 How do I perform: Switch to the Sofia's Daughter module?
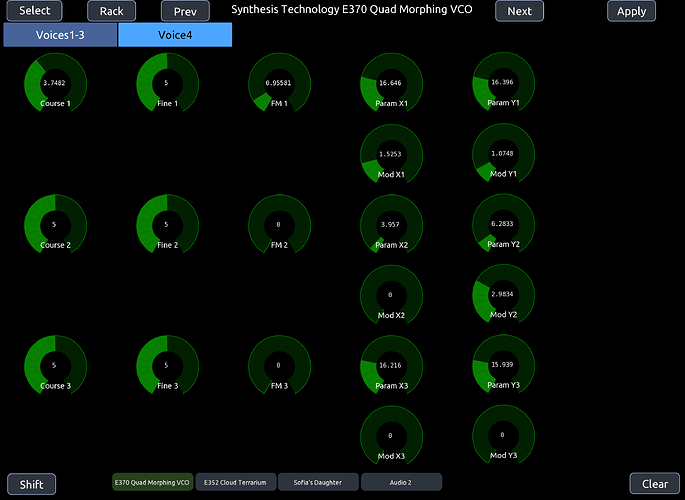(x=318, y=483)
